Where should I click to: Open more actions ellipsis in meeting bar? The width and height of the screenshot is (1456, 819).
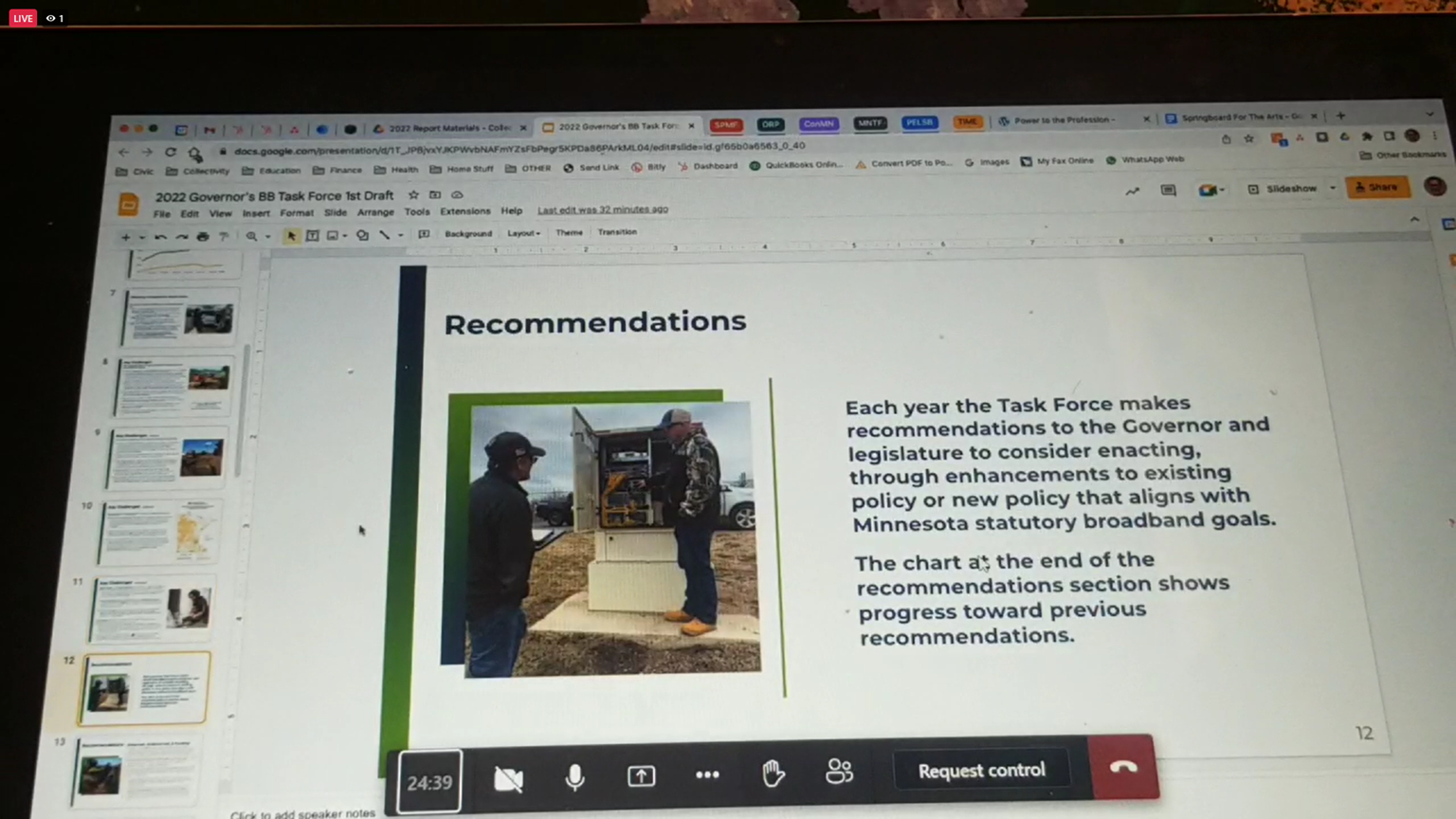[x=707, y=775]
